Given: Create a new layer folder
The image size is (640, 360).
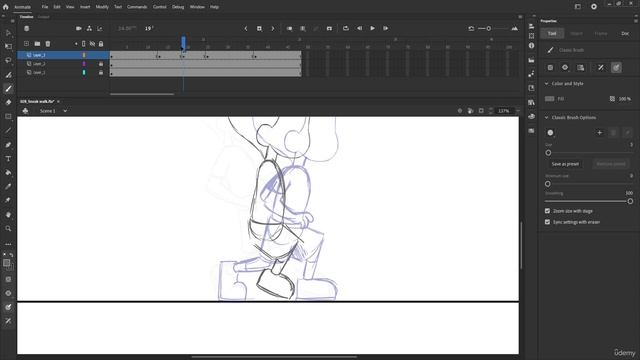Looking at the screenshot, I should pos(37,44).
